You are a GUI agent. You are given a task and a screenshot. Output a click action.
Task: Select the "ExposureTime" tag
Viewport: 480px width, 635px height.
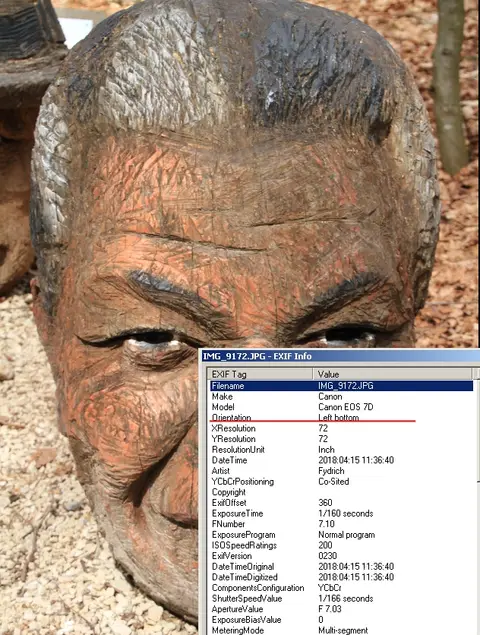[x=237, y=514]
